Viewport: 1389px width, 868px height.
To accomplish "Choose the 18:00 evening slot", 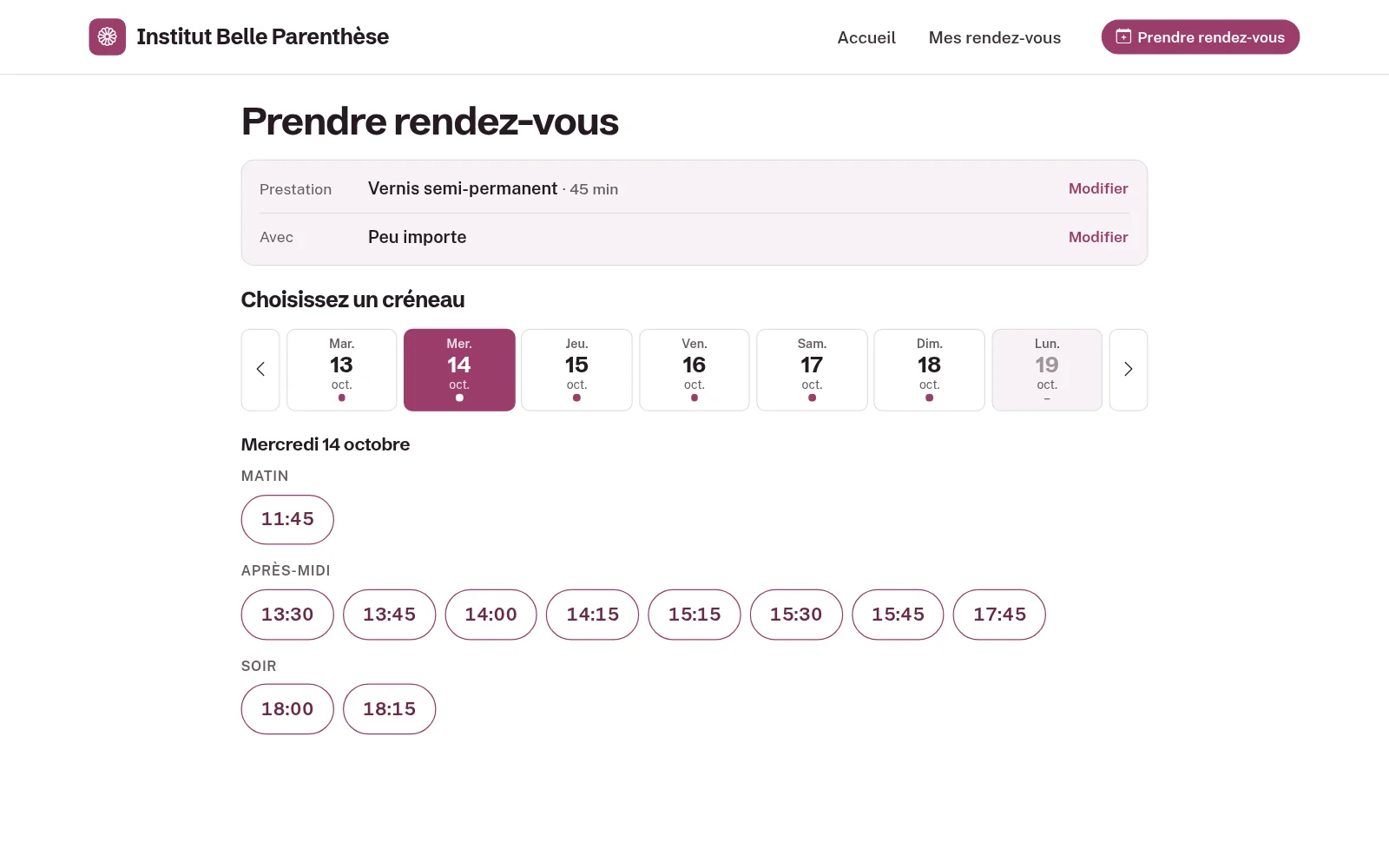I will 287,709.
